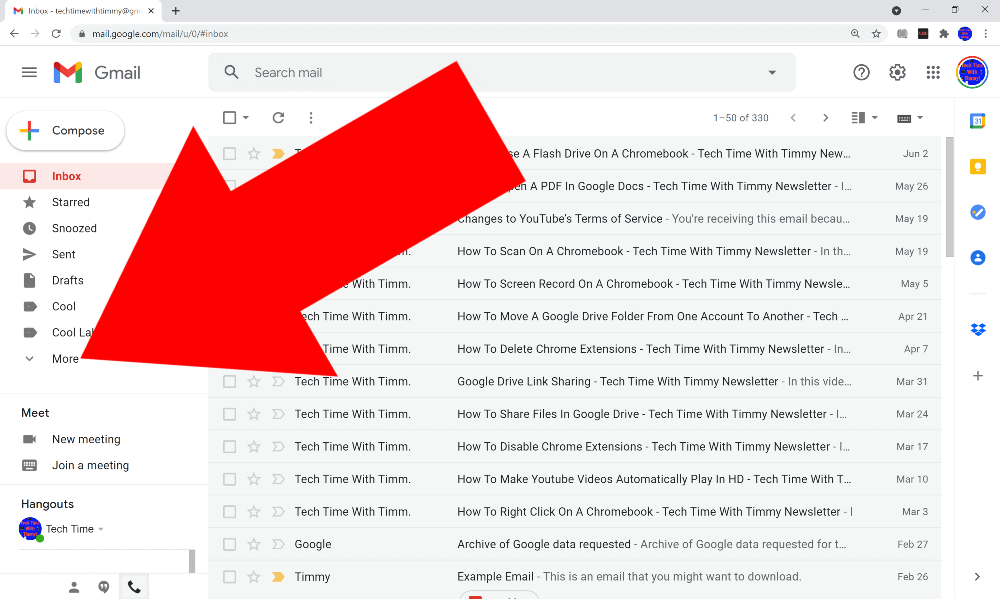The image size is (1000, 599).
Task: Click the search magnifier icon in search bar
Action: point(232,73)
